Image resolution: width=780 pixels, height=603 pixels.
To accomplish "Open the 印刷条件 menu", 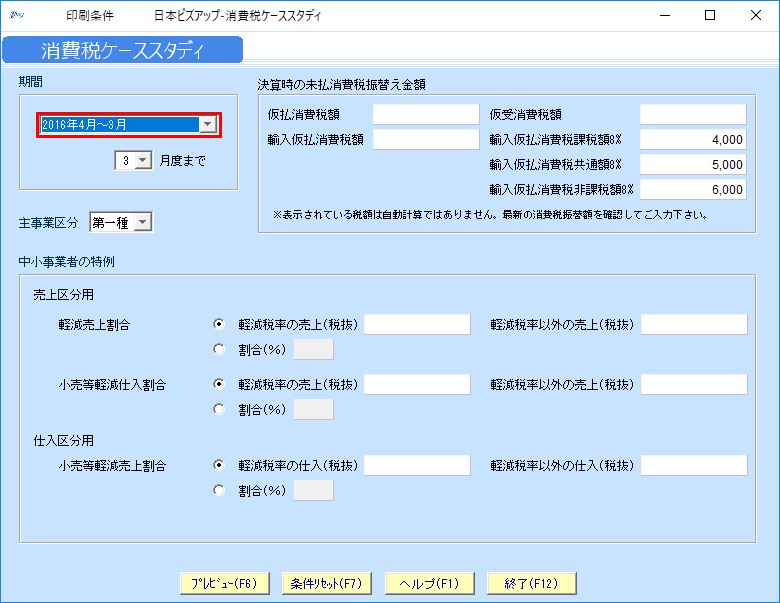I will click(x=90, y=15).
